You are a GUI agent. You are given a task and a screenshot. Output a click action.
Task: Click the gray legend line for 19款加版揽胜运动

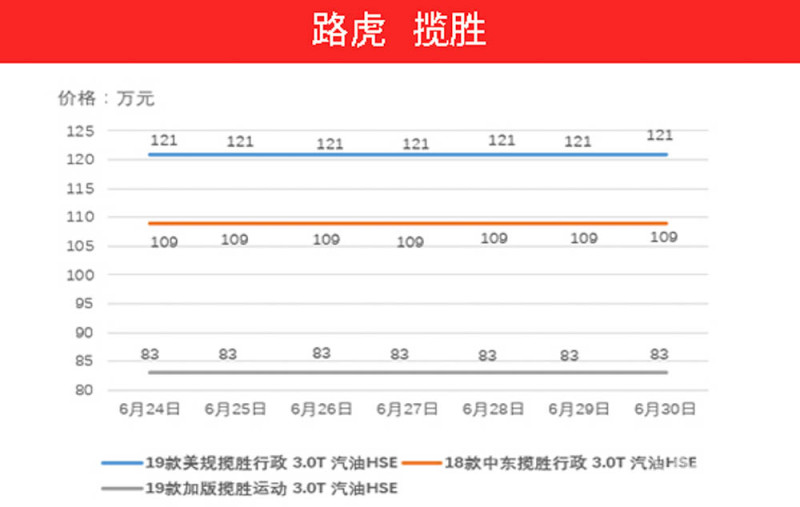pos(122,488)
